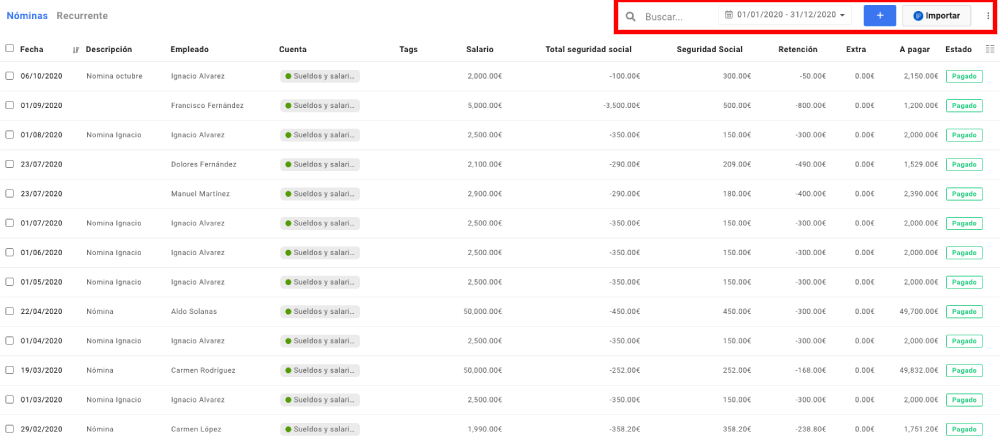Viewport: 1000px width, 442px height.
Task: Click the A pagar value '2,390.00€'
Action: [x=921, y=193]
